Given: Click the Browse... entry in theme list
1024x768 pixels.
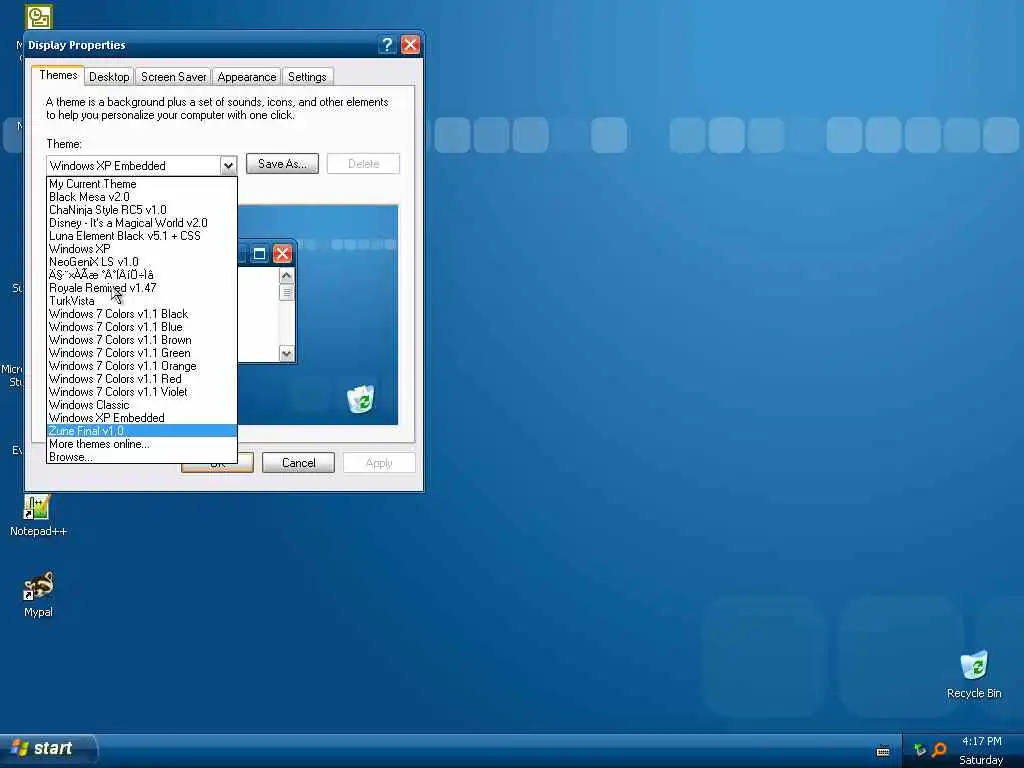Looking at the screenshot, I should 142,457.
